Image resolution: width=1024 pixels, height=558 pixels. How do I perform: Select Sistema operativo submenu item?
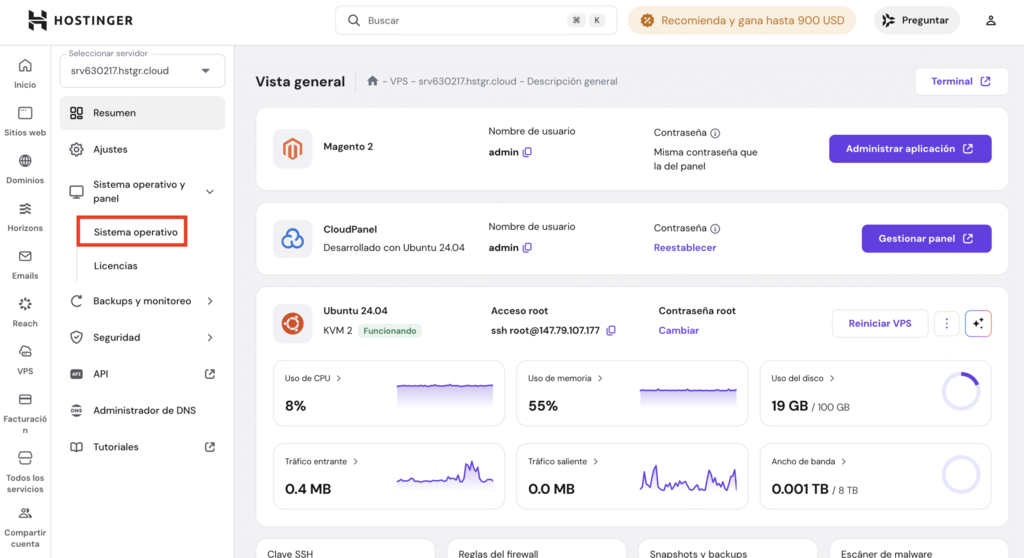tap(135, 232)
